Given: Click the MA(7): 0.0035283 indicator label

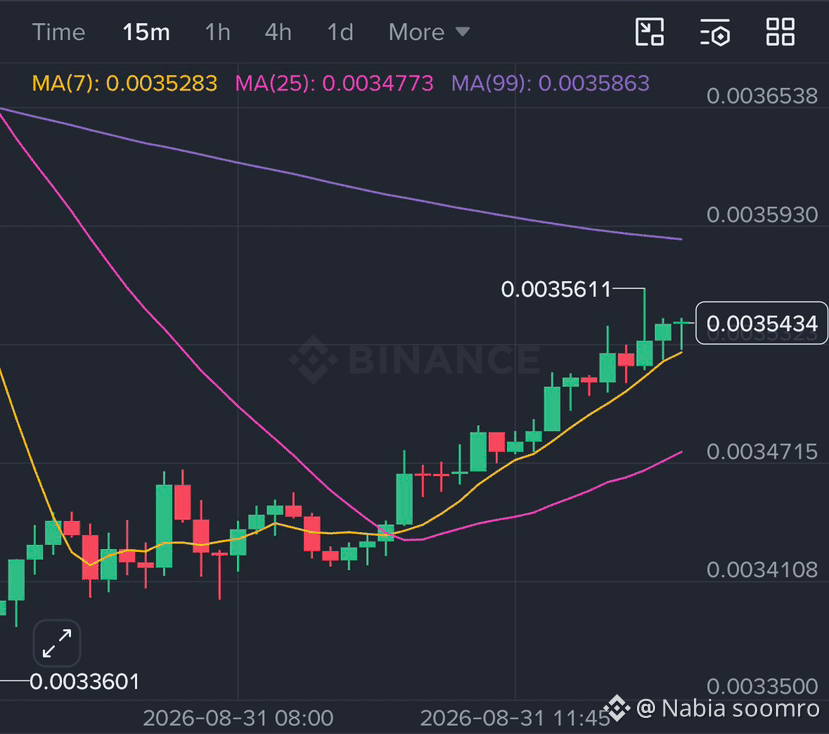Looking at the screenshot, I should [x=125, y=83].
